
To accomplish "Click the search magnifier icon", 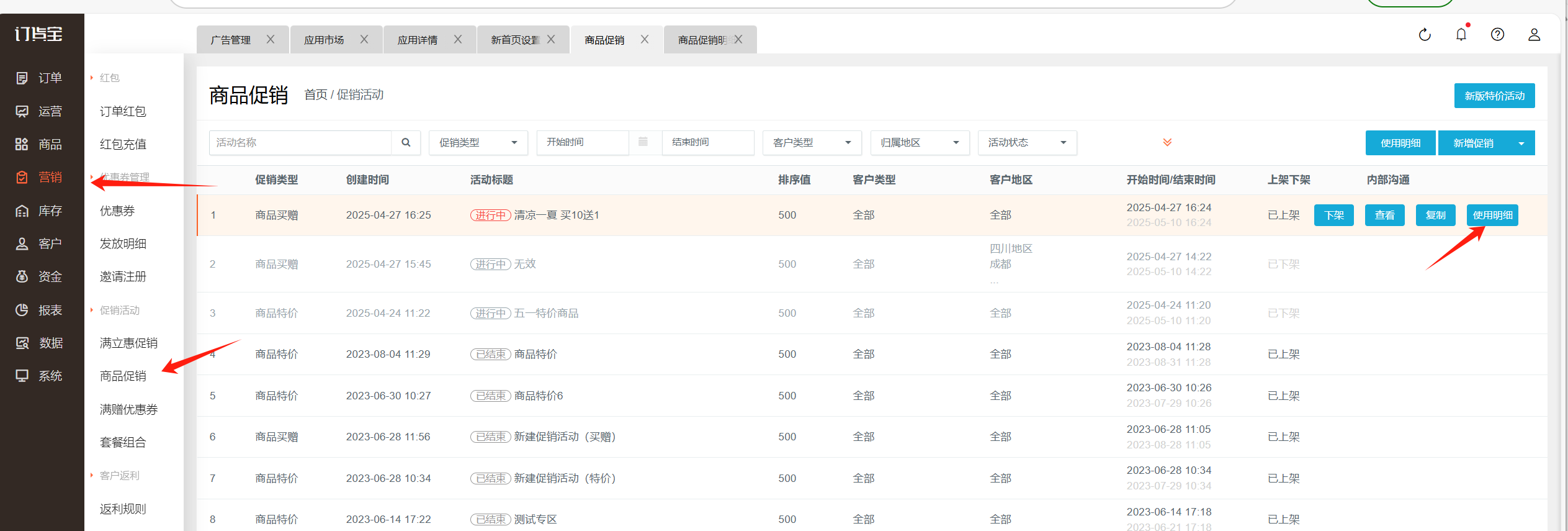I will point(406,142).
